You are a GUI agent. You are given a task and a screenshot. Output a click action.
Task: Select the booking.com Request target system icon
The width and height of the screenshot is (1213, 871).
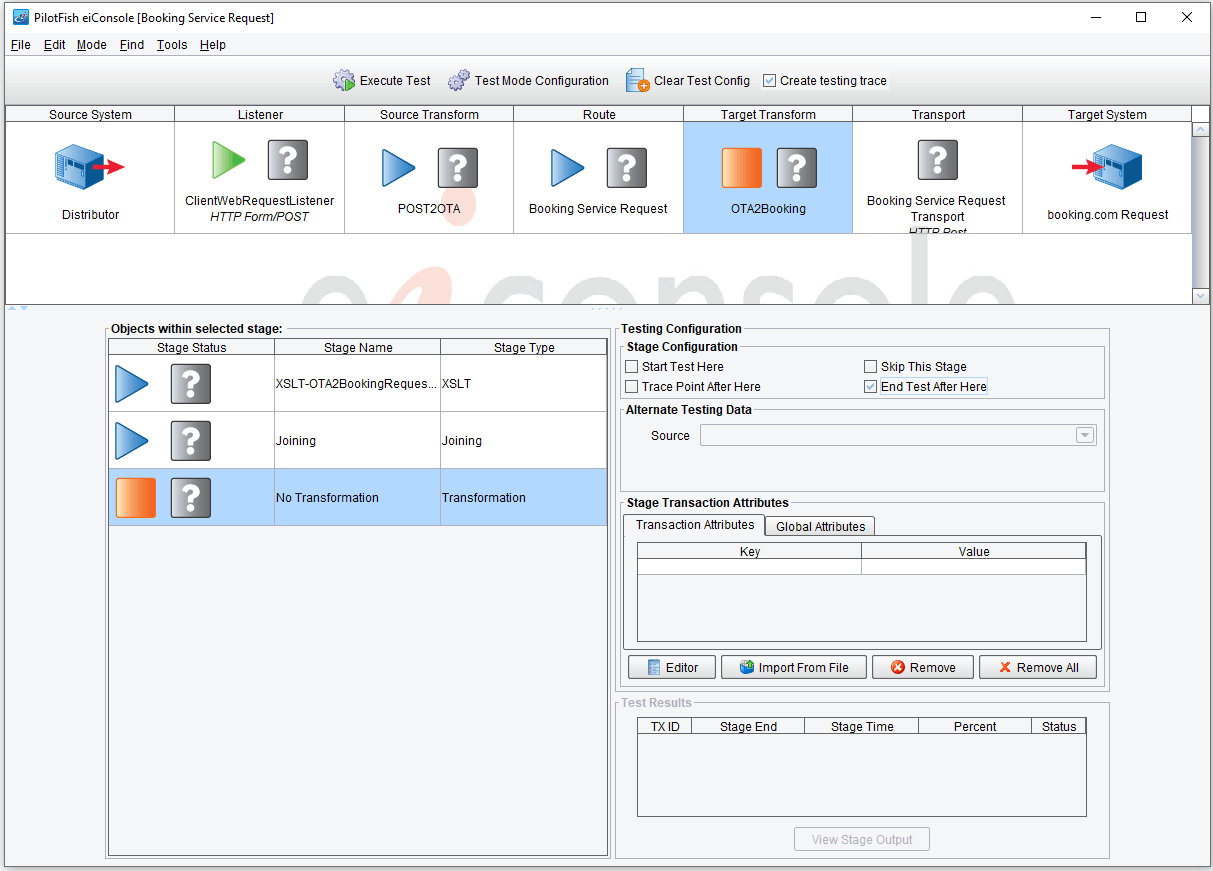1107,166
